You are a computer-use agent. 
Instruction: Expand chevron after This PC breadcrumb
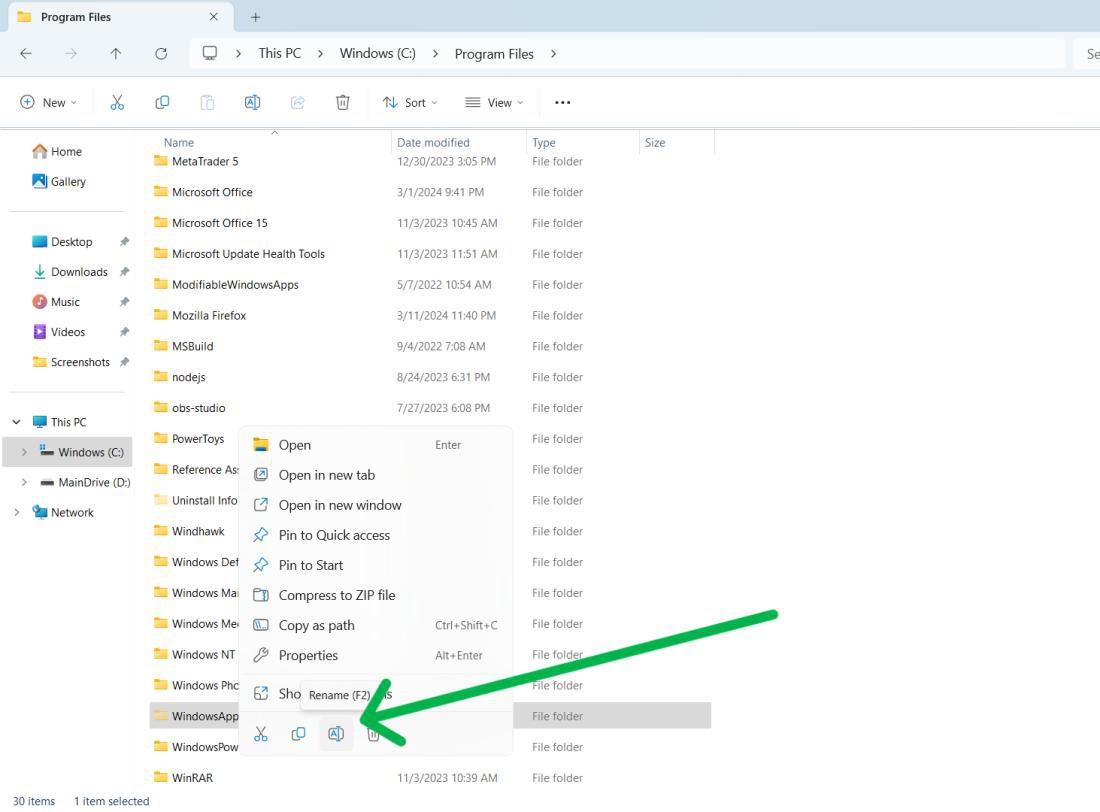pyautogui.click(x=321, y=53)
